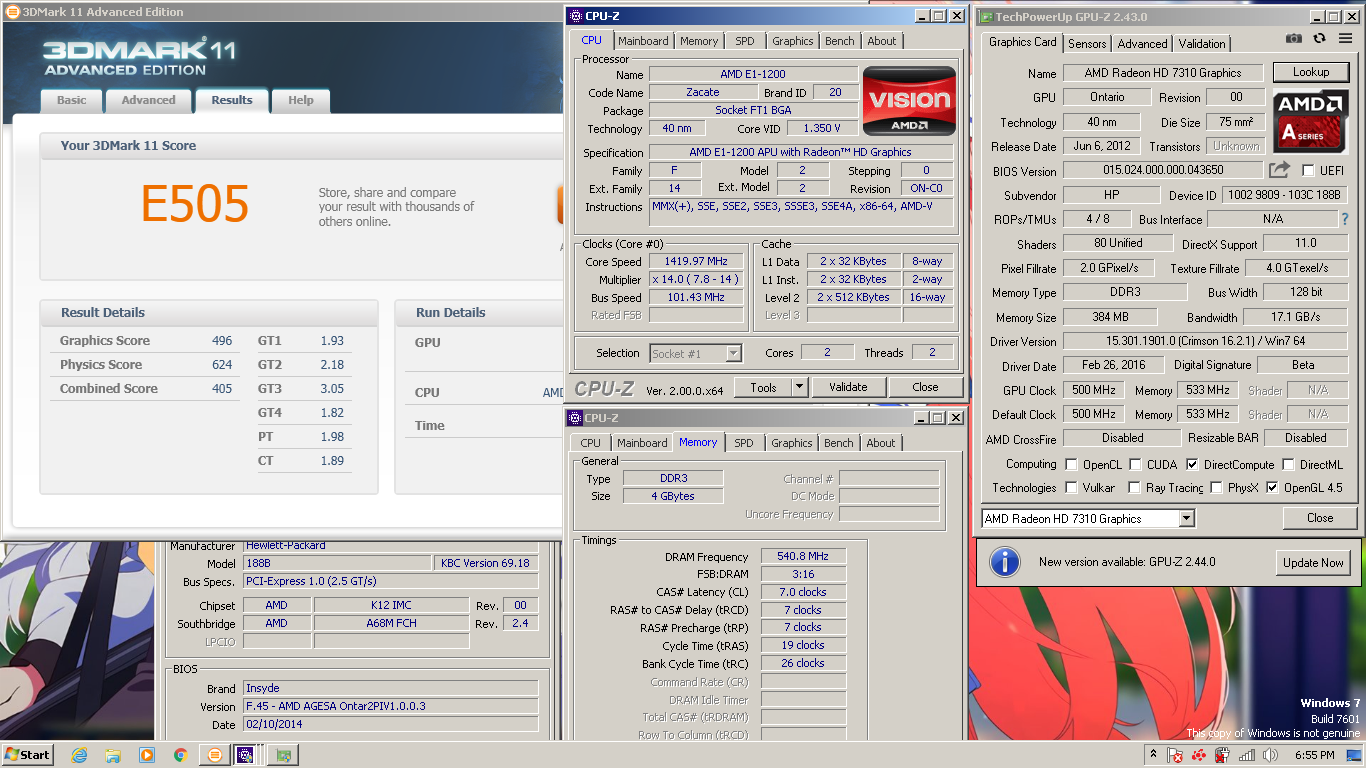The width and height of the screenshot is (1366, 768).
Task: Click the Bus Interface question mark icon
Action: 1344,219
